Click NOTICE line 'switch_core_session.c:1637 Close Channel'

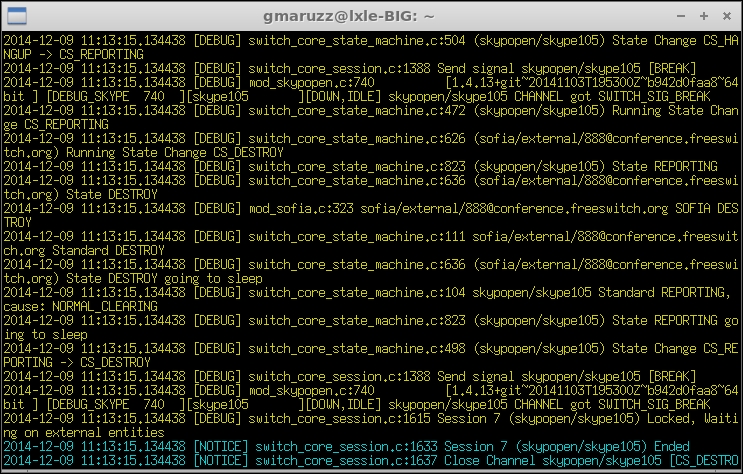[x=395, y=461]
